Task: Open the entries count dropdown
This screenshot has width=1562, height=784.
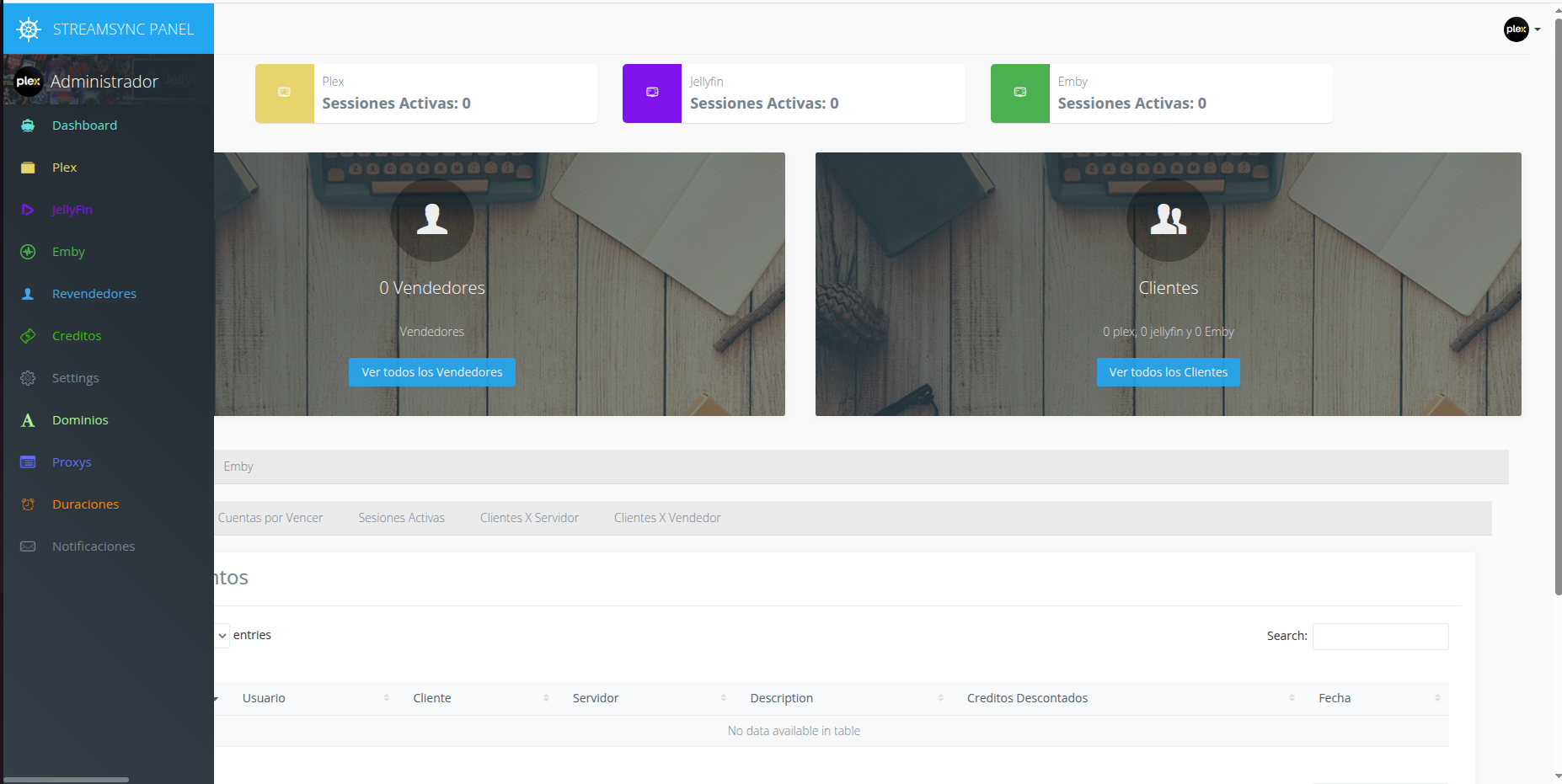Action: [x=222, y=636]
